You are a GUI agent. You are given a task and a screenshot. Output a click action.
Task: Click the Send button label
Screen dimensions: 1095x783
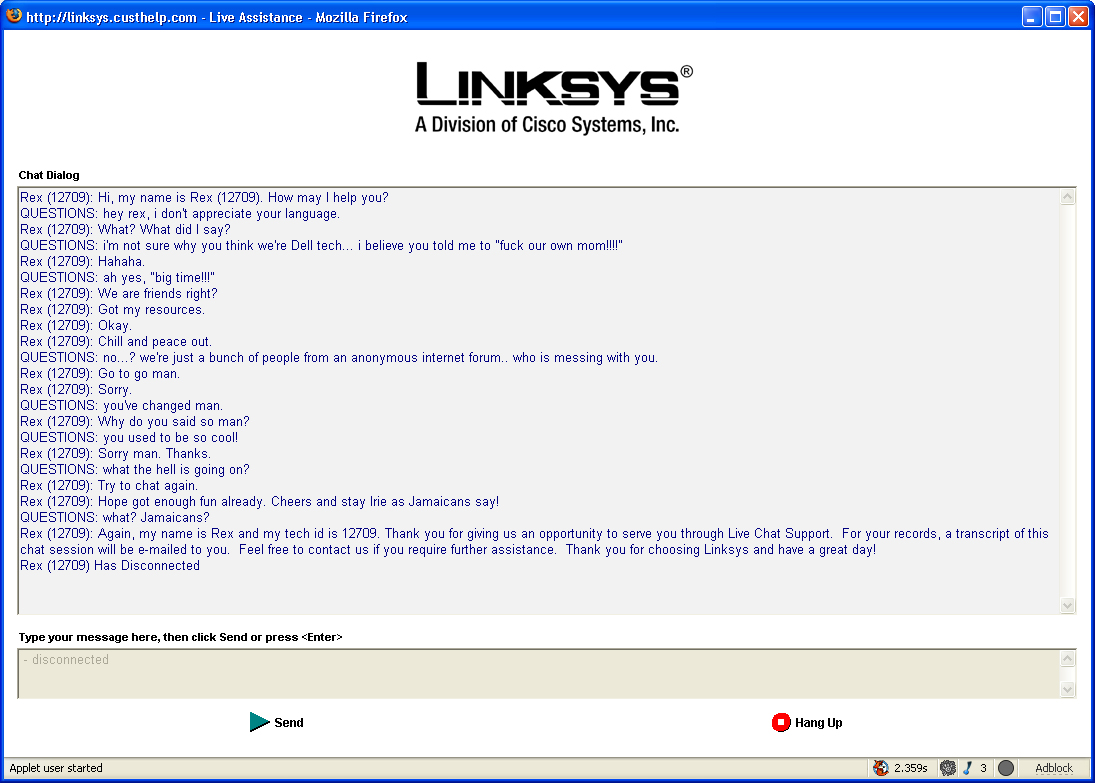click(x=288, y=723)
